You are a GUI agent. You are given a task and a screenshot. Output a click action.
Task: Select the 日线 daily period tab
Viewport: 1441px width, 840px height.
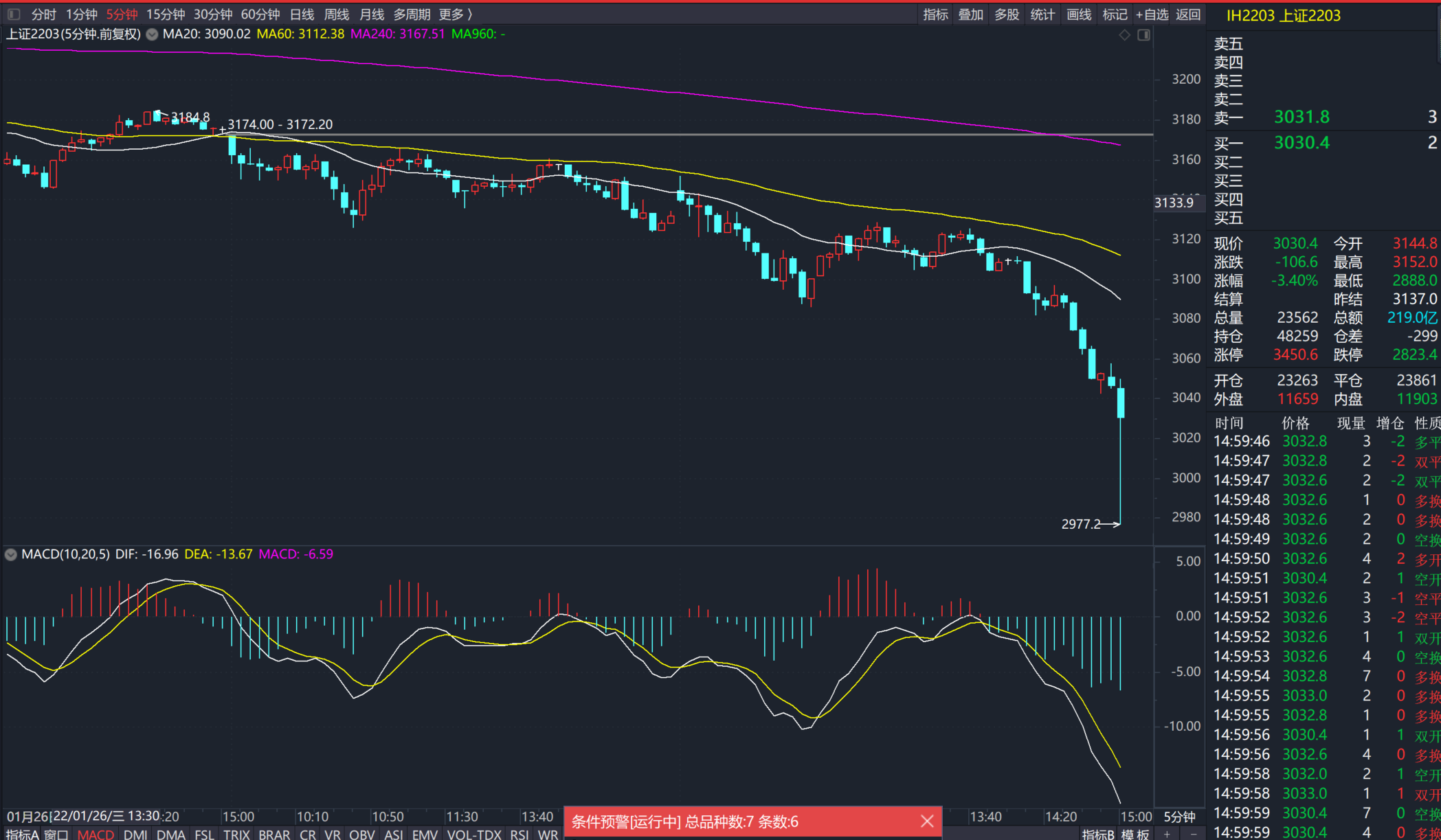pyautogui.click(x=302, y=14)
